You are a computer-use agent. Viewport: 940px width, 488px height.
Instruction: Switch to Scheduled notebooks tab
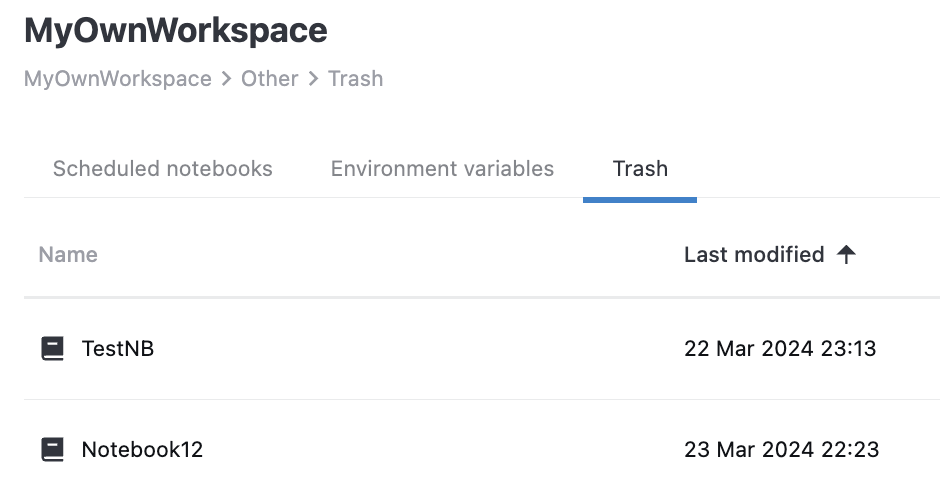pyautogui.click(x=162, y=168)
